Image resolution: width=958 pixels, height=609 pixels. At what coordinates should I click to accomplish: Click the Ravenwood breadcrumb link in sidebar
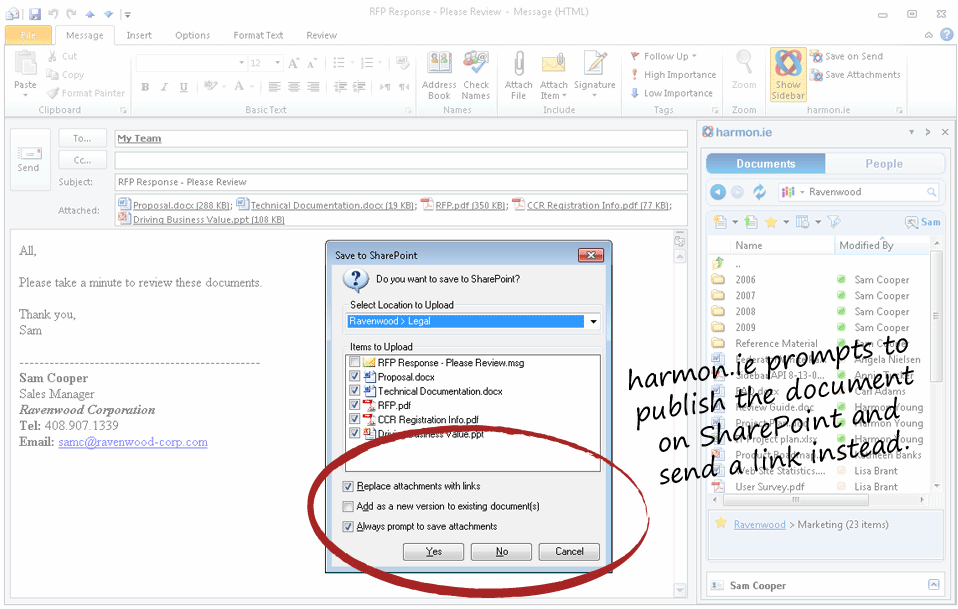pyautogui.click(x=759, y=525)
